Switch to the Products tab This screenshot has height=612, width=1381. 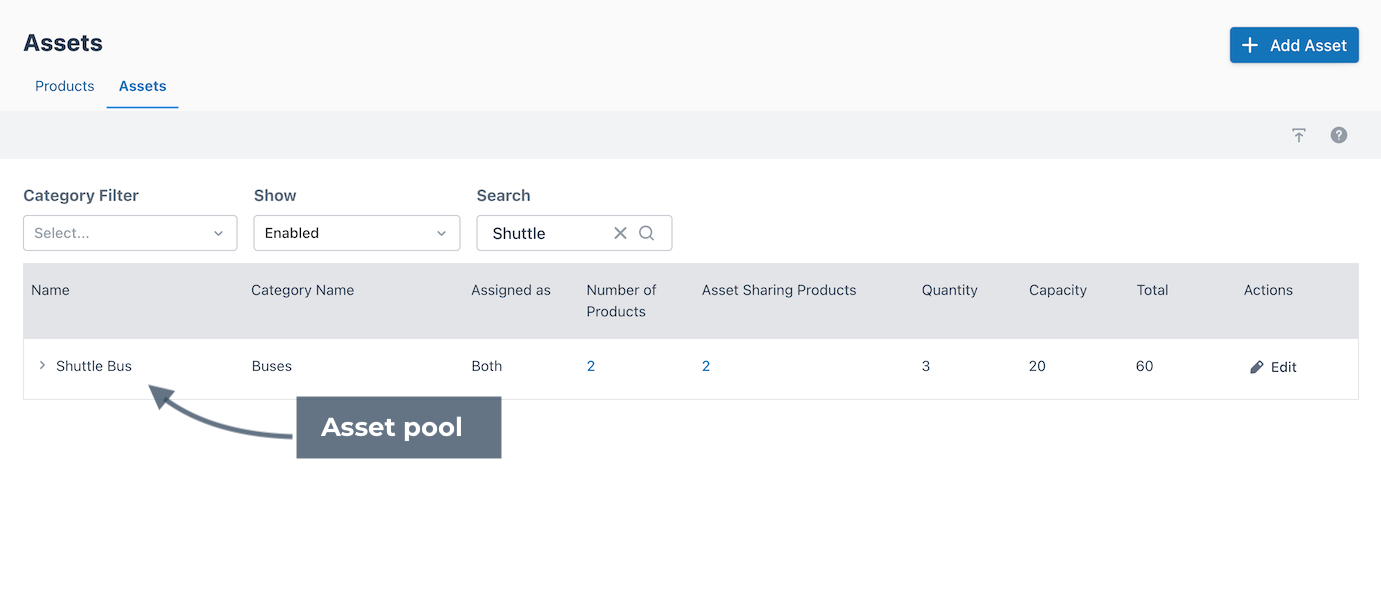[65, 86]
